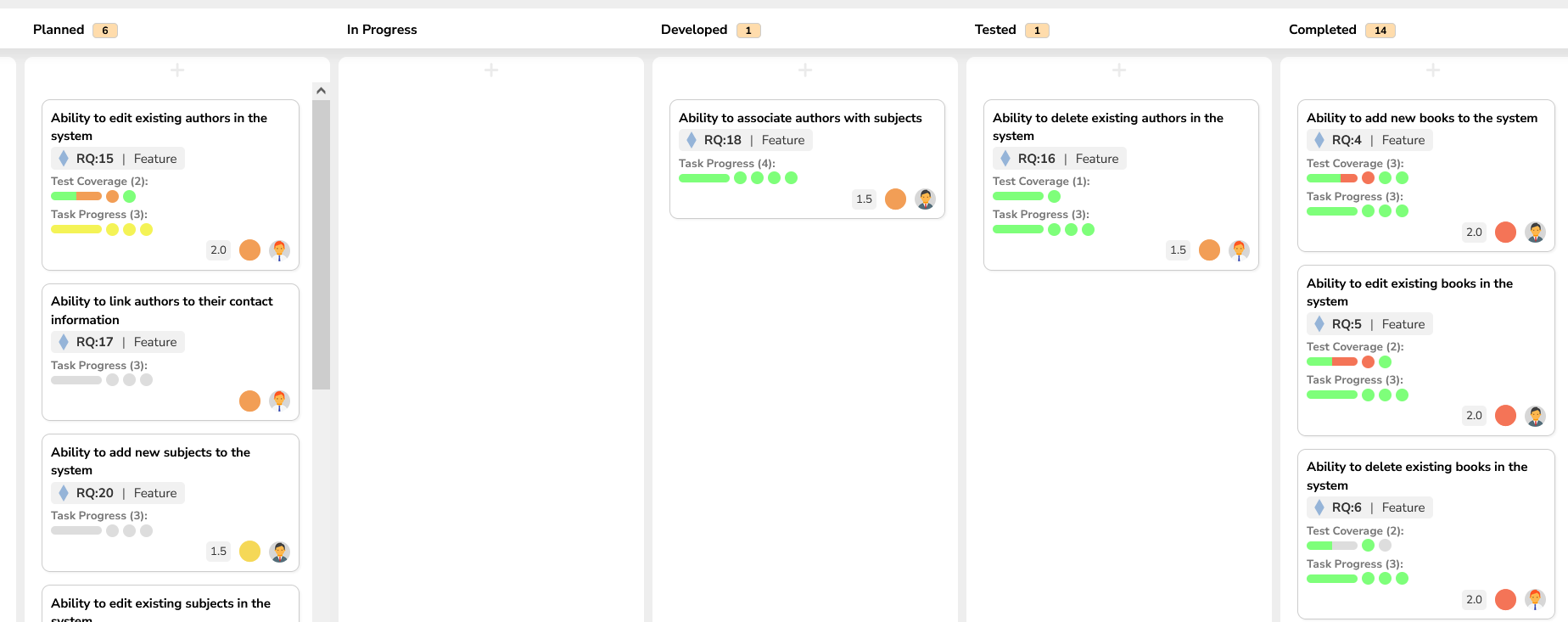Select the Developed column header
Image resolution: width=1568 pixels, height=622 pixels.
point(693,30)
